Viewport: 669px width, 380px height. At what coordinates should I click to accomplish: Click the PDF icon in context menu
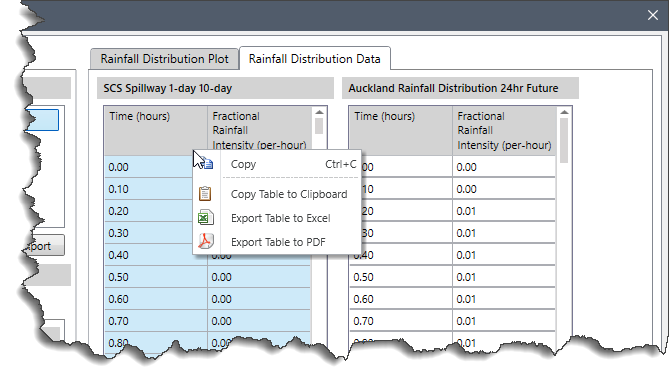[x=205, y=241]
